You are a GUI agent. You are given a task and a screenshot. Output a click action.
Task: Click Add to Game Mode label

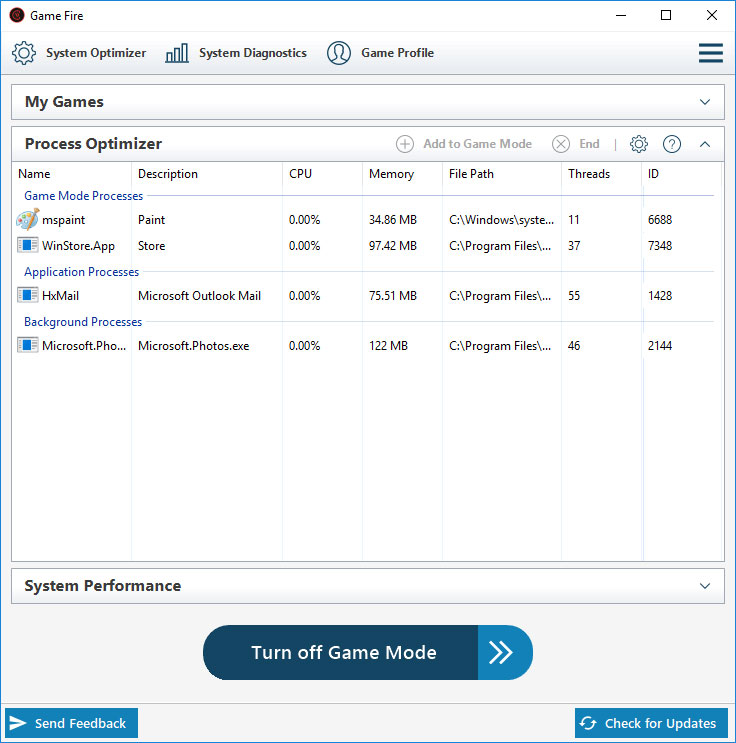[478, 144]
